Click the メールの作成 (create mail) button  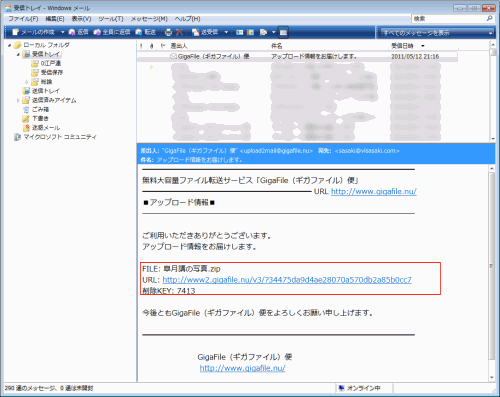[x=34, y=32]
